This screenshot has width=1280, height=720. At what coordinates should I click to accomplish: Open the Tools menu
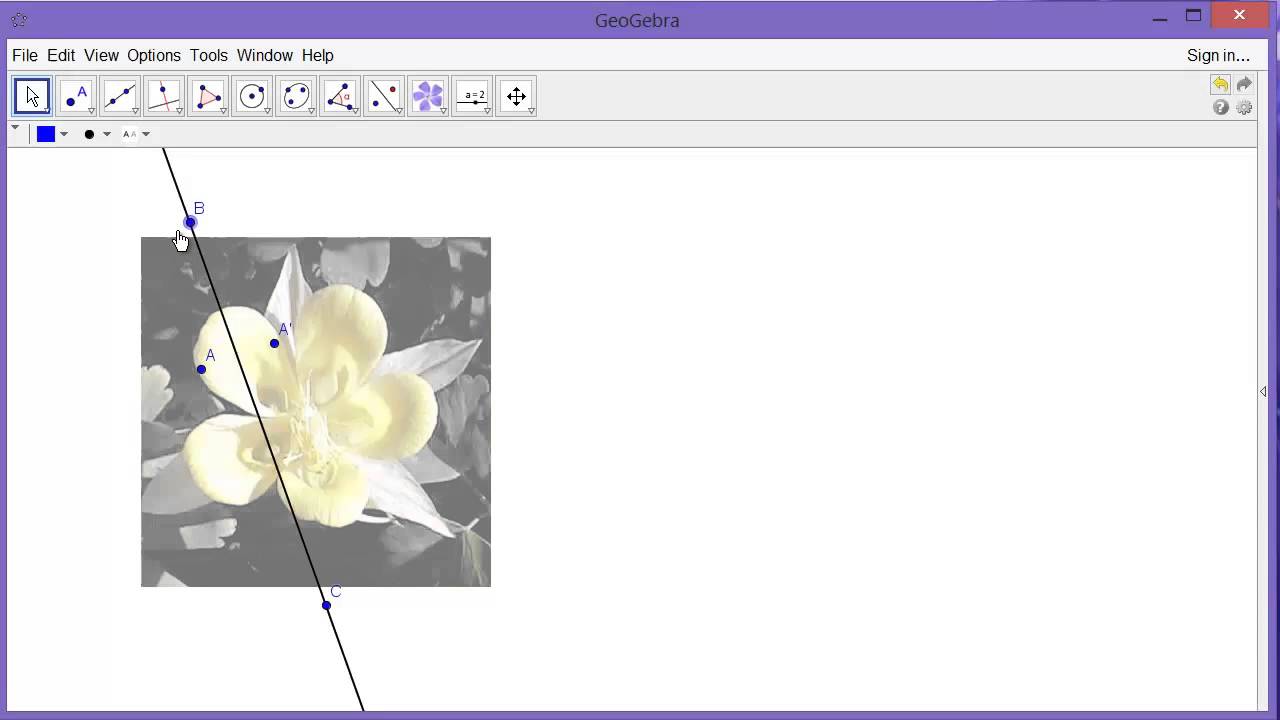pos(209,55)
